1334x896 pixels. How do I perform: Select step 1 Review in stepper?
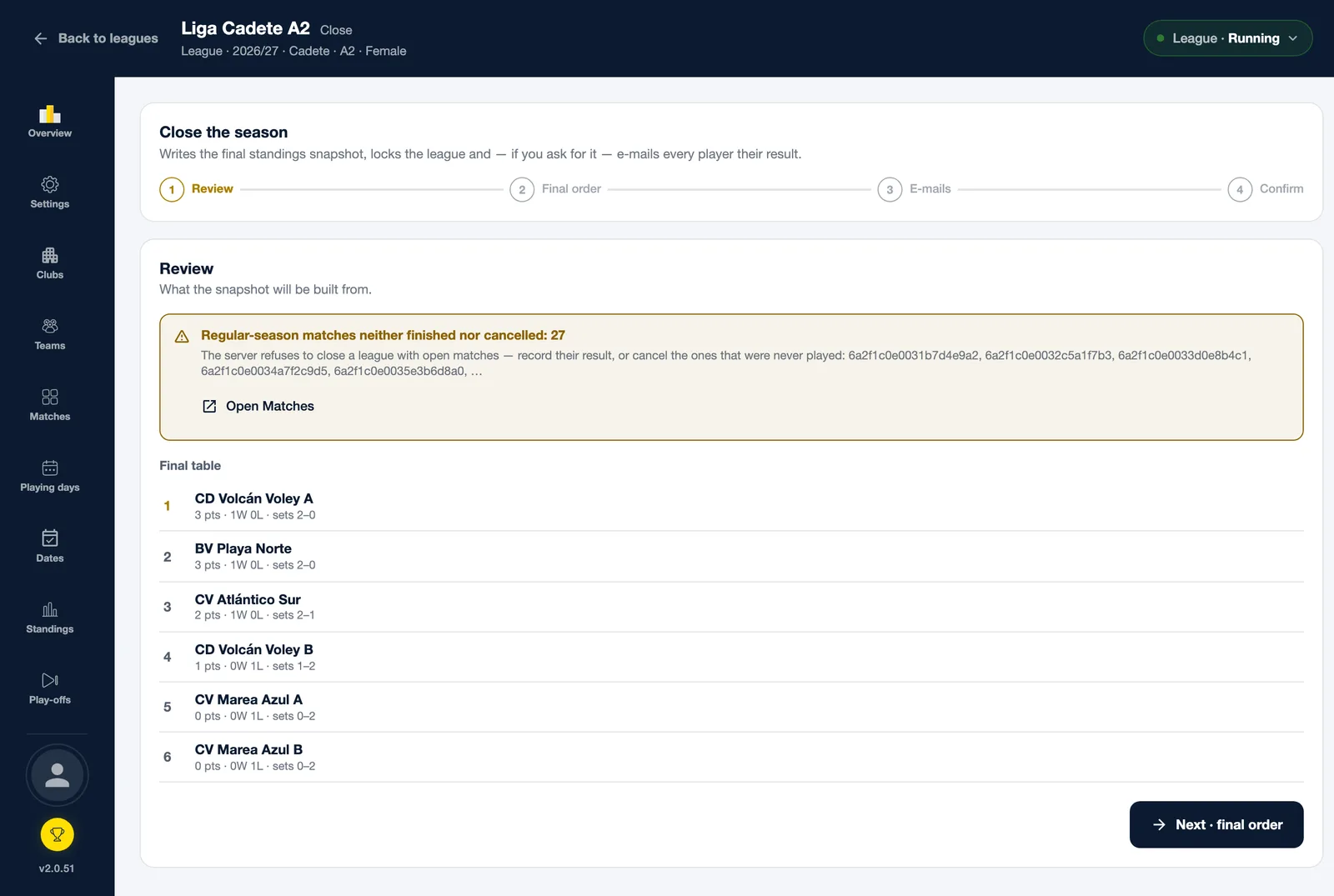click(x=197, y=189)
